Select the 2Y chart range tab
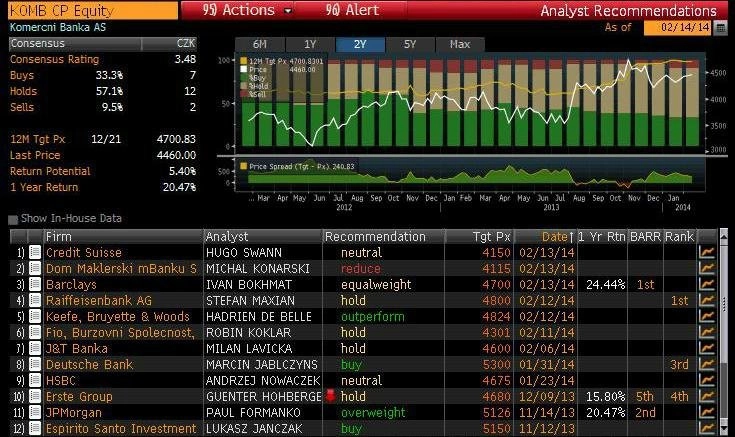Screen dimensions: 735x437 [360, 45]
